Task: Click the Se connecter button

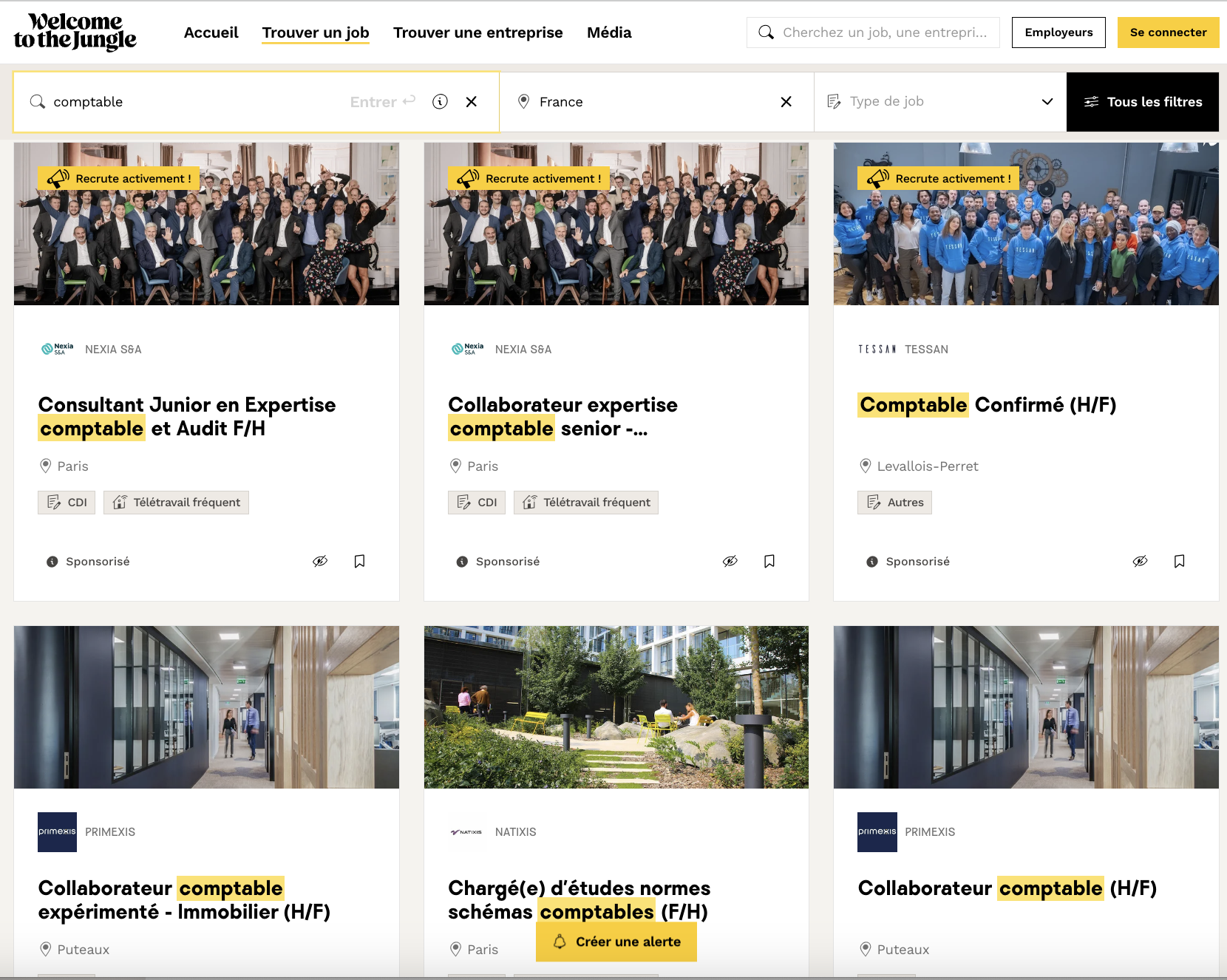Action: coord(1167,33)
